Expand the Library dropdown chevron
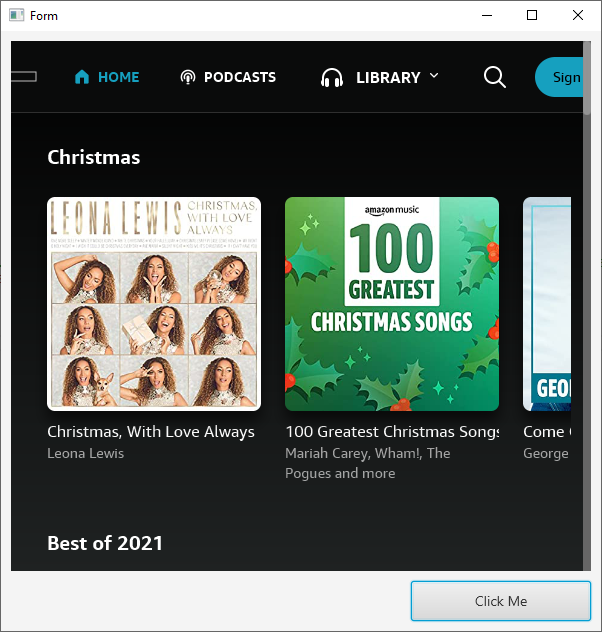This screenshot has width=602, height=632. point(434,75)
